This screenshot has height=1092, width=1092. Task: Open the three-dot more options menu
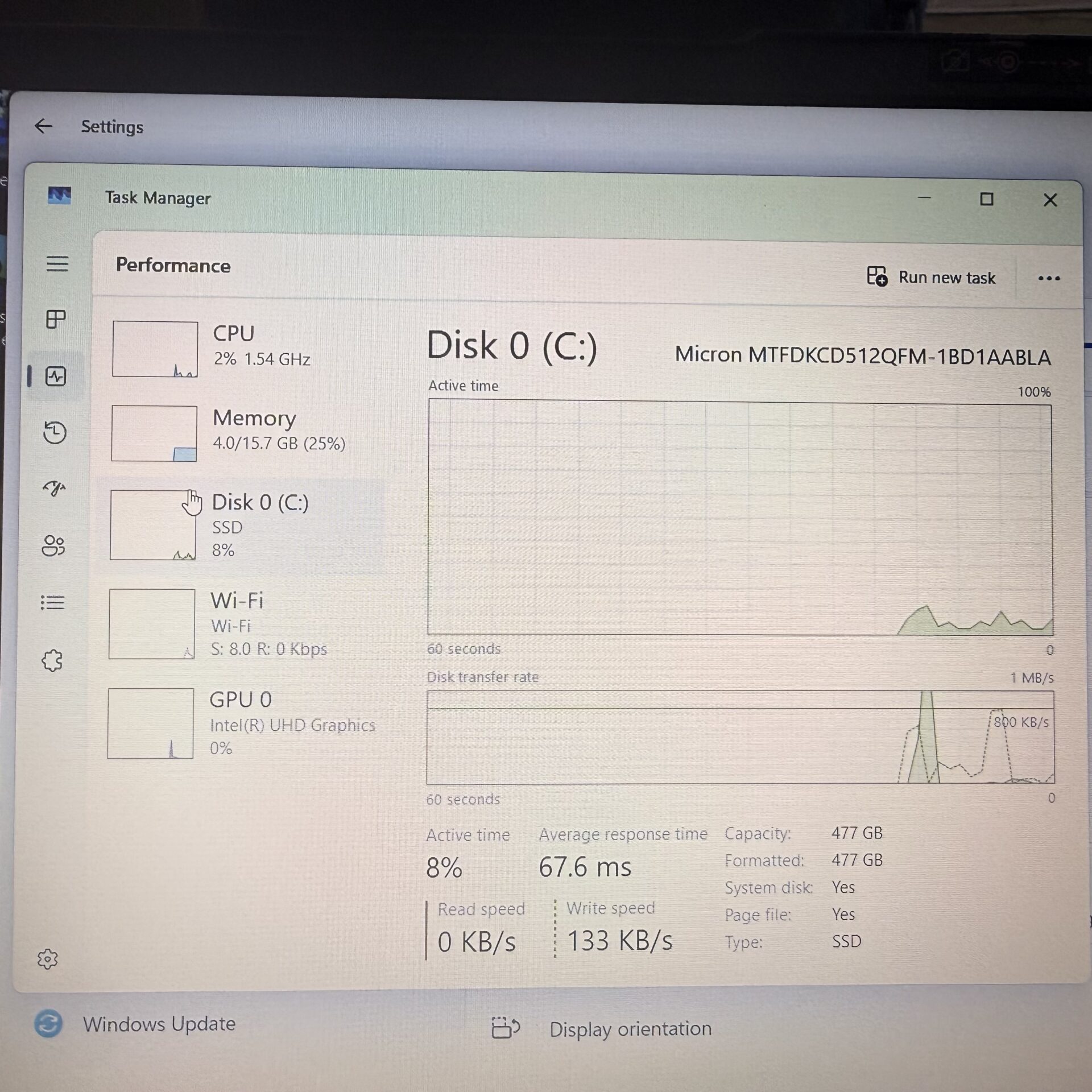tap(1049, 278)
